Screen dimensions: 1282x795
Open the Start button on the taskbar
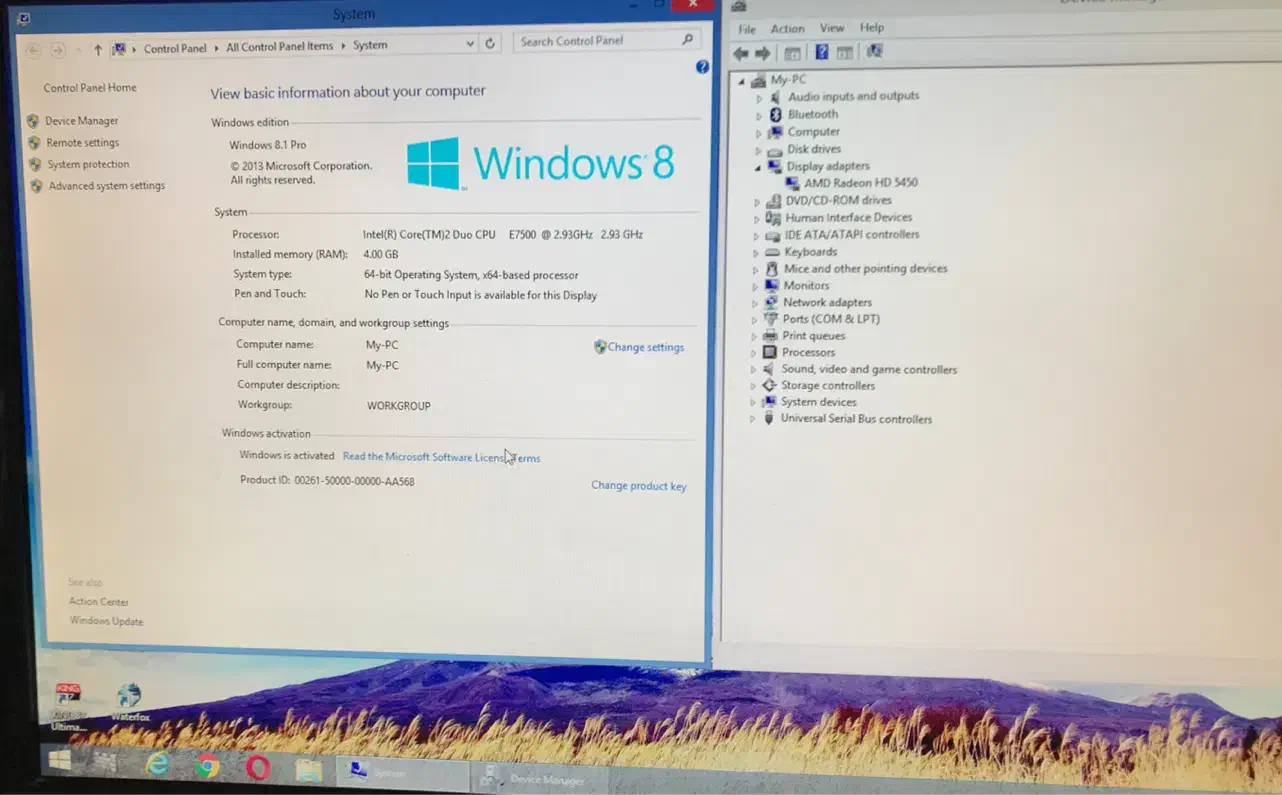(59, 761)
